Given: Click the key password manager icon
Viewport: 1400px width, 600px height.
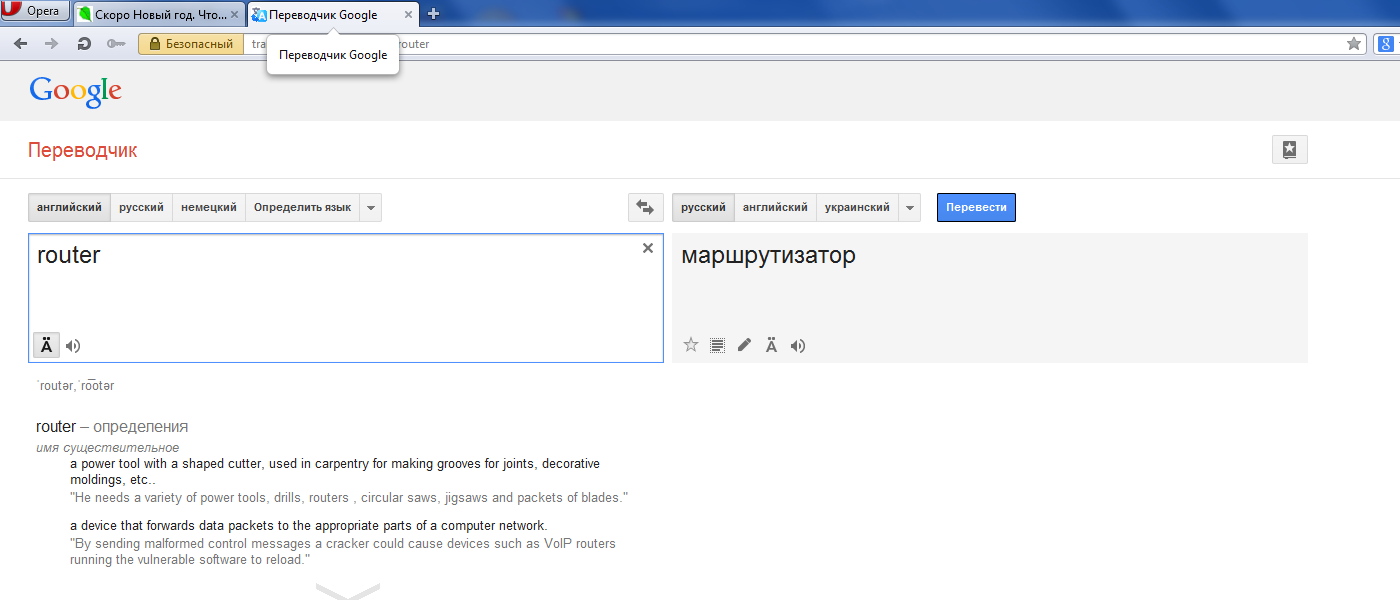Looking at the screenshot, I should pos(116,44).
